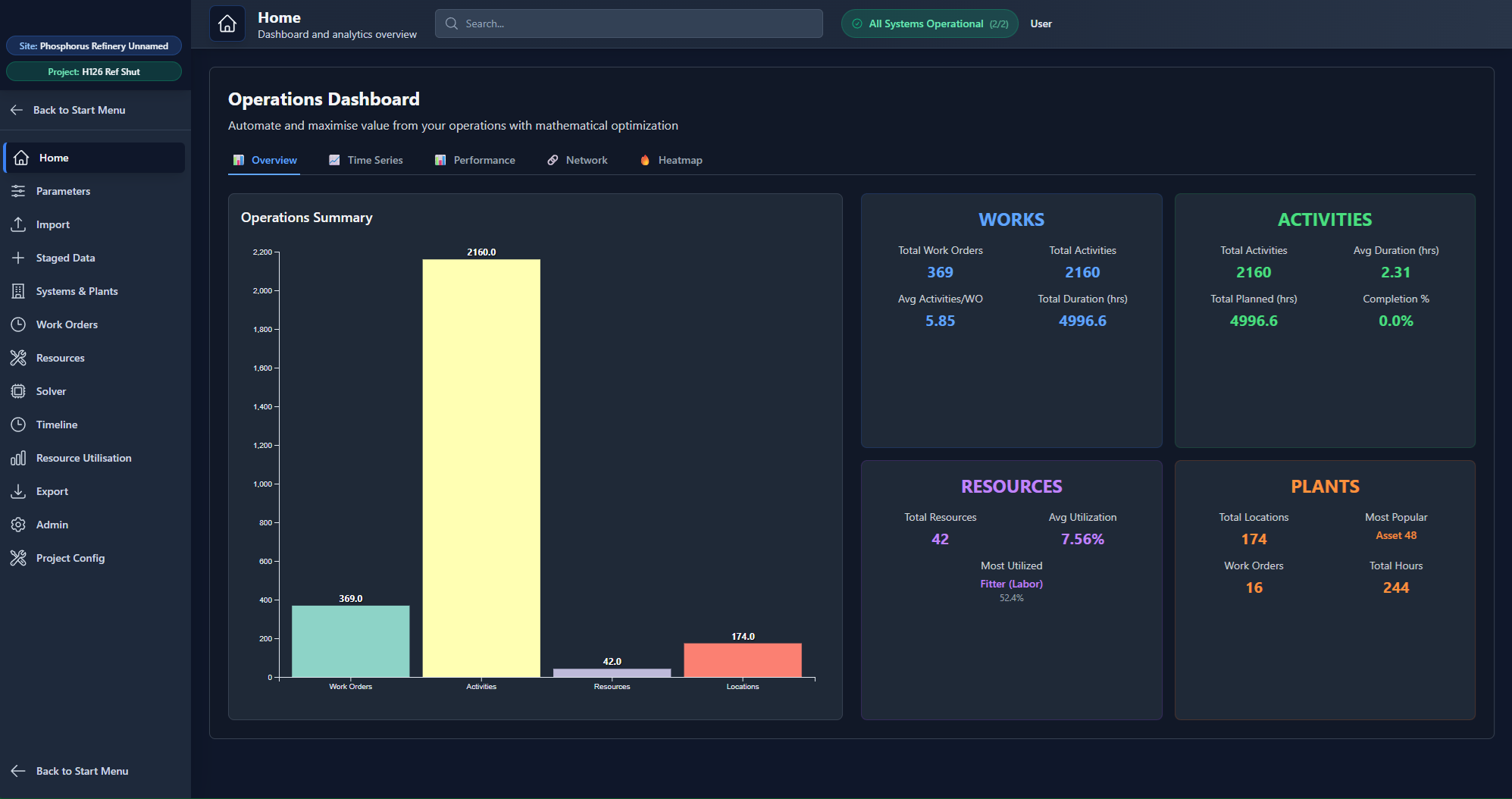Click the All Systems Operational status badge

pyautogui.click(x=930, y=23)
